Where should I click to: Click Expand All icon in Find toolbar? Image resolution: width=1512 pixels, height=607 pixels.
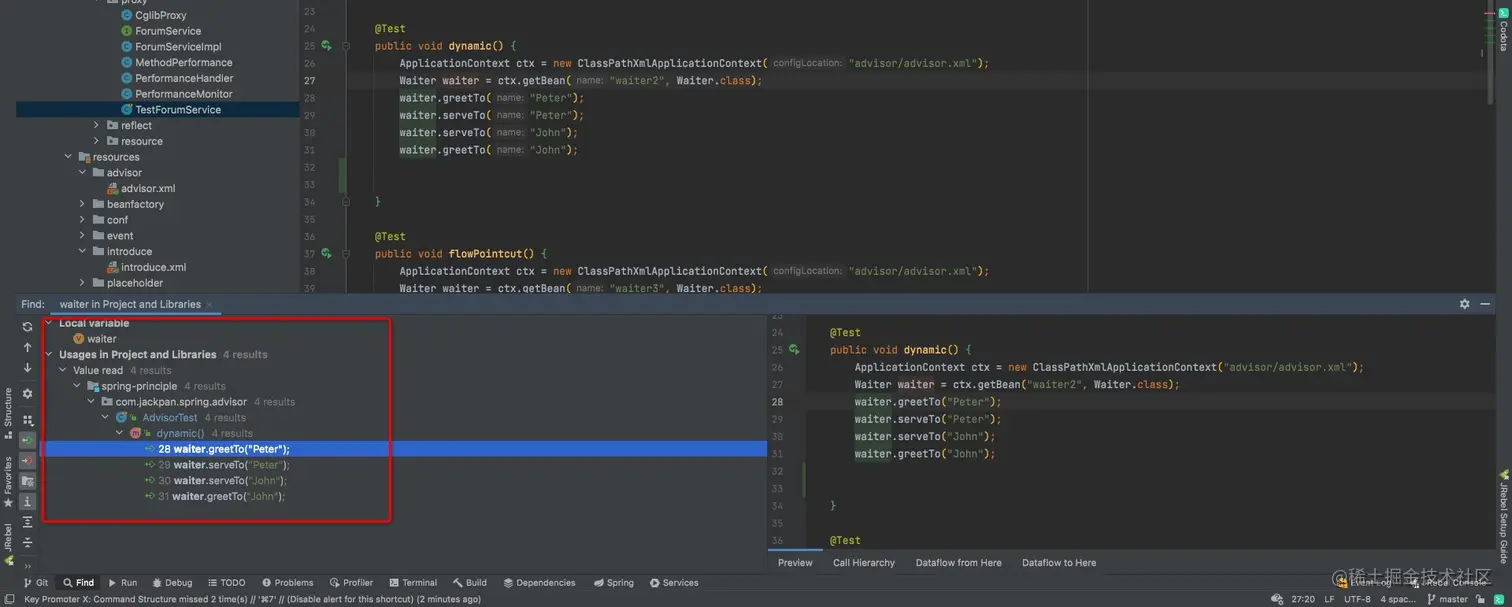(x=27, y=522)
